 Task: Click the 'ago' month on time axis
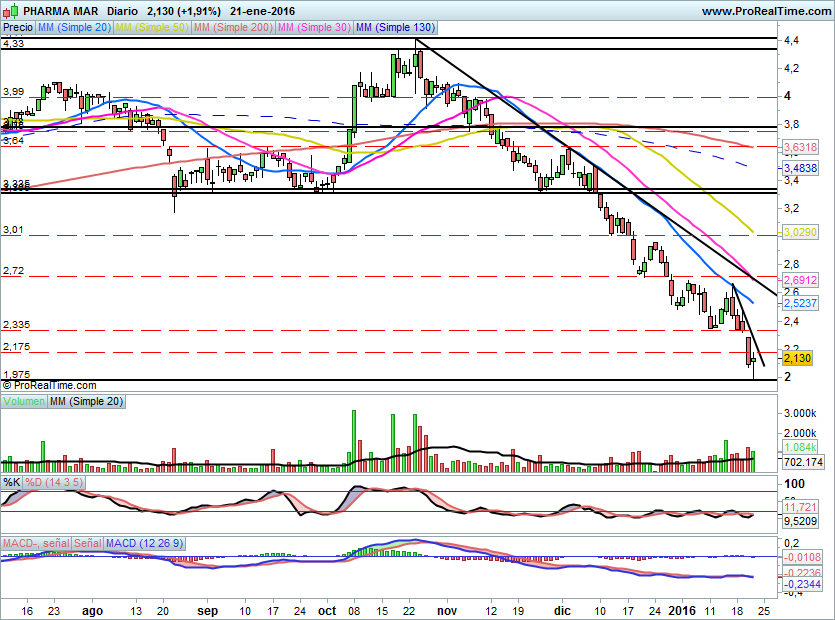[x=93, y=611]
